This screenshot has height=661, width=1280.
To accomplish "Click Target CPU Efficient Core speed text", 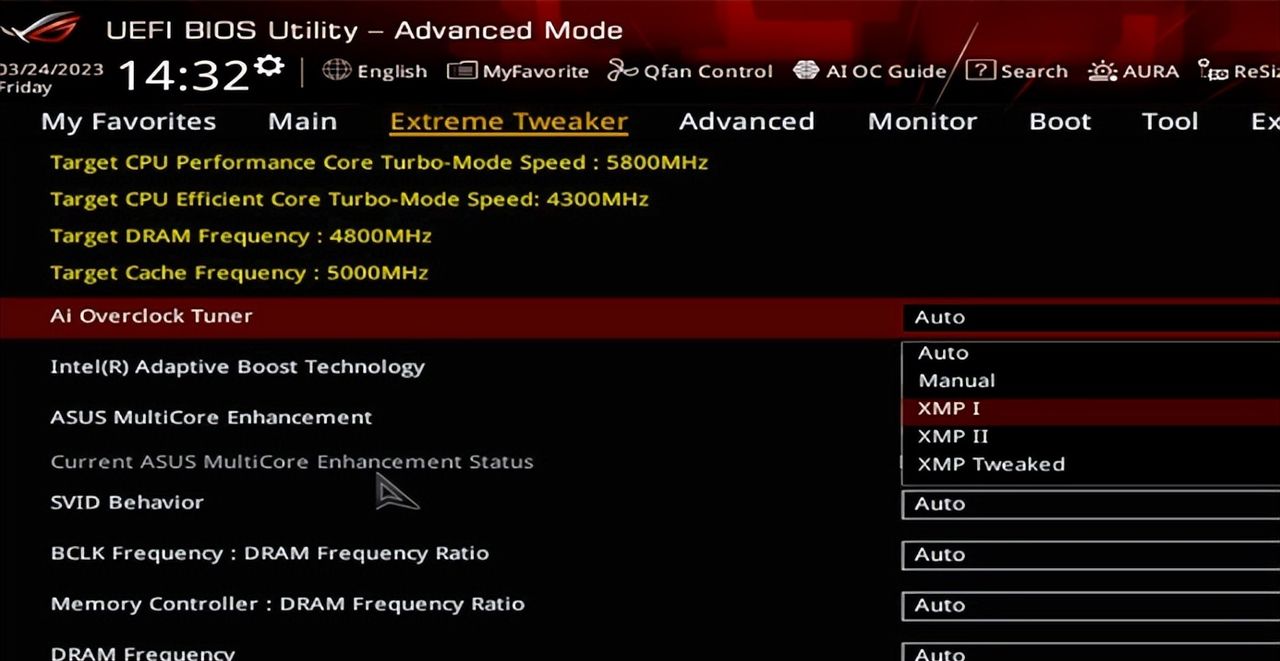I will (x=349, y=199).
